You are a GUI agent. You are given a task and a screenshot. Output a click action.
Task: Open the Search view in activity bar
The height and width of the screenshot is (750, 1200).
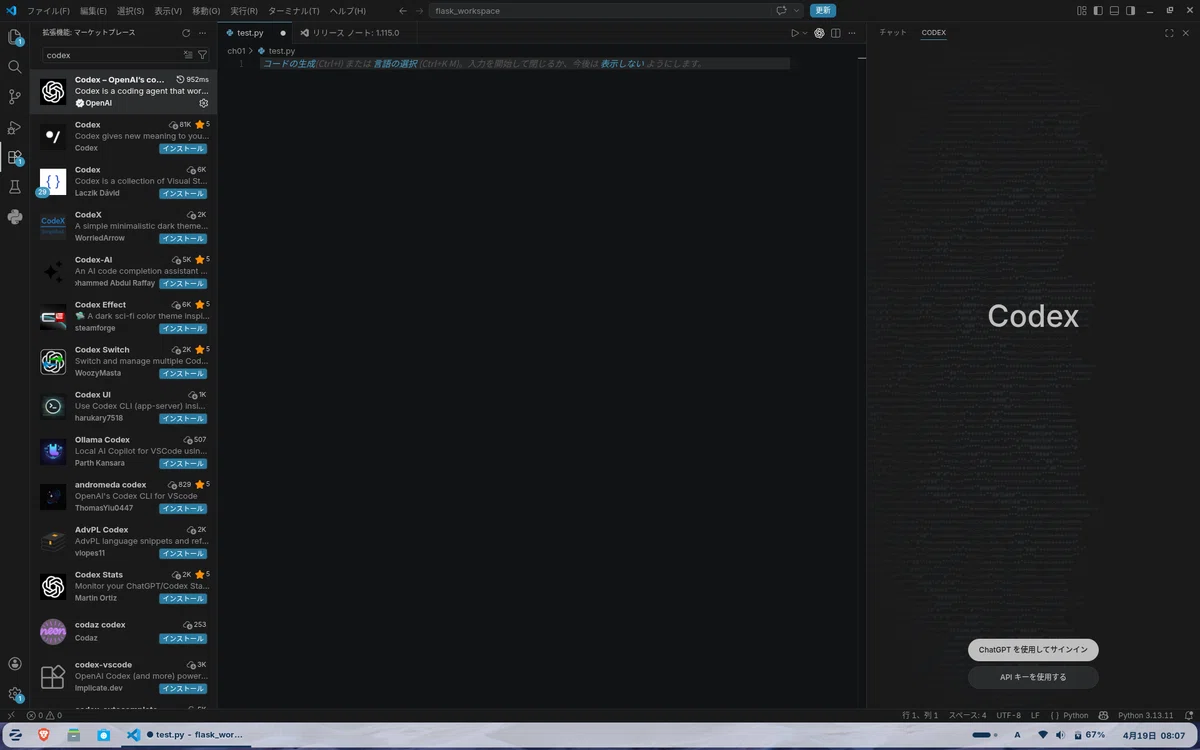point(14,67)
